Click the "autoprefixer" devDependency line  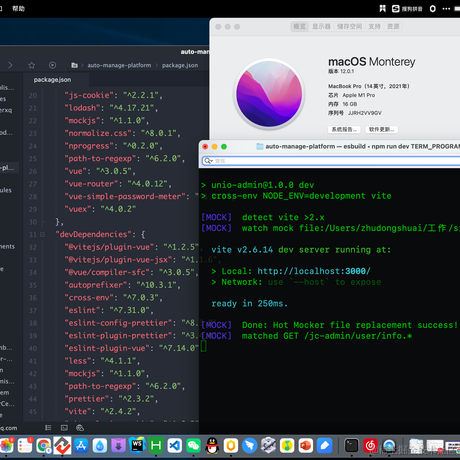click(x=122, y=285)
